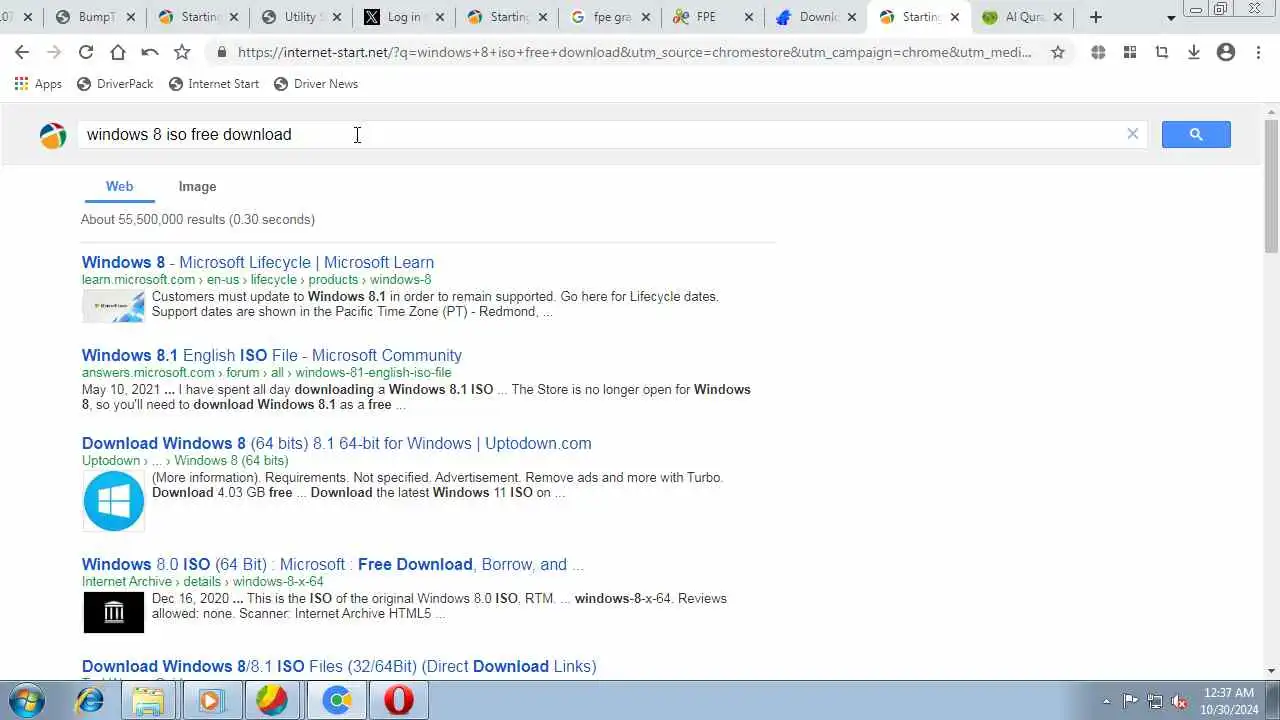
Task: Open Download Windows 8/8.1 ISO Files result
Action: (x=339, y=666)
